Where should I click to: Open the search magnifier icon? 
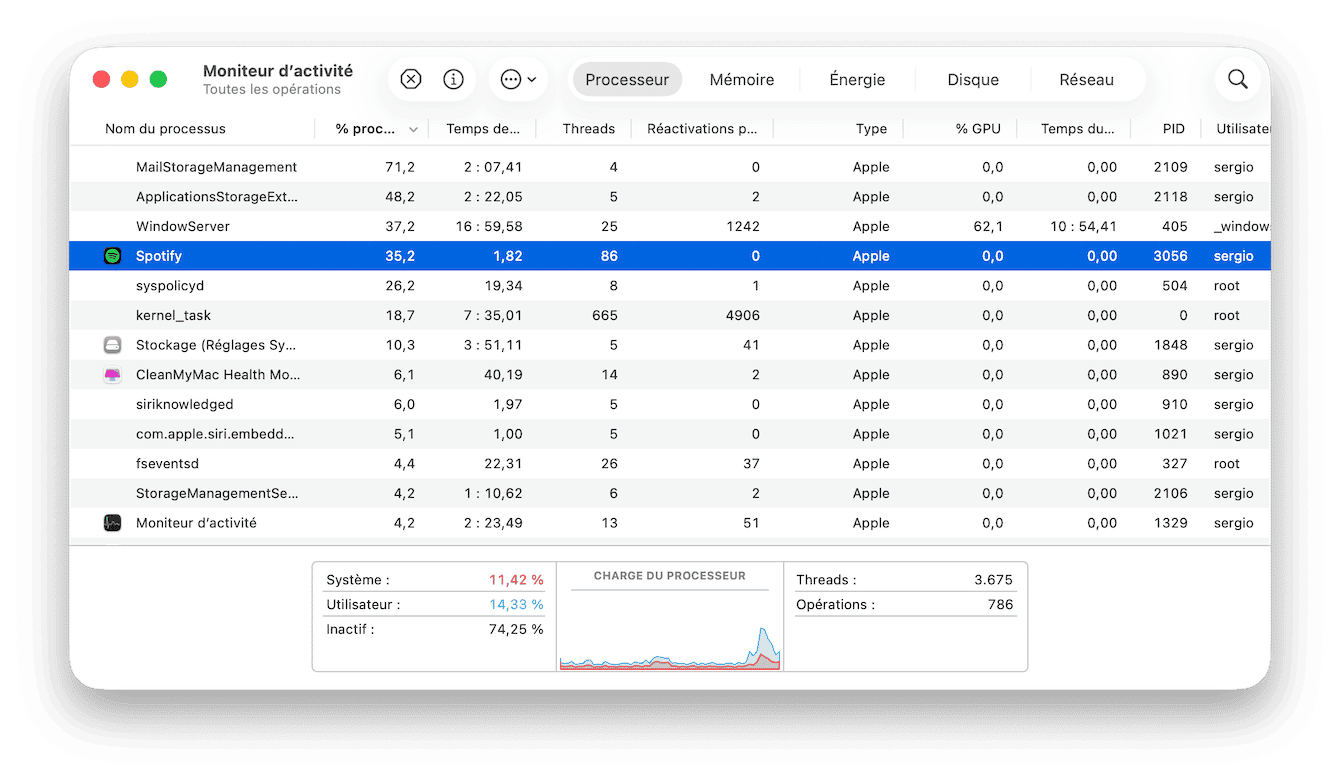[x=1237, y=80]
